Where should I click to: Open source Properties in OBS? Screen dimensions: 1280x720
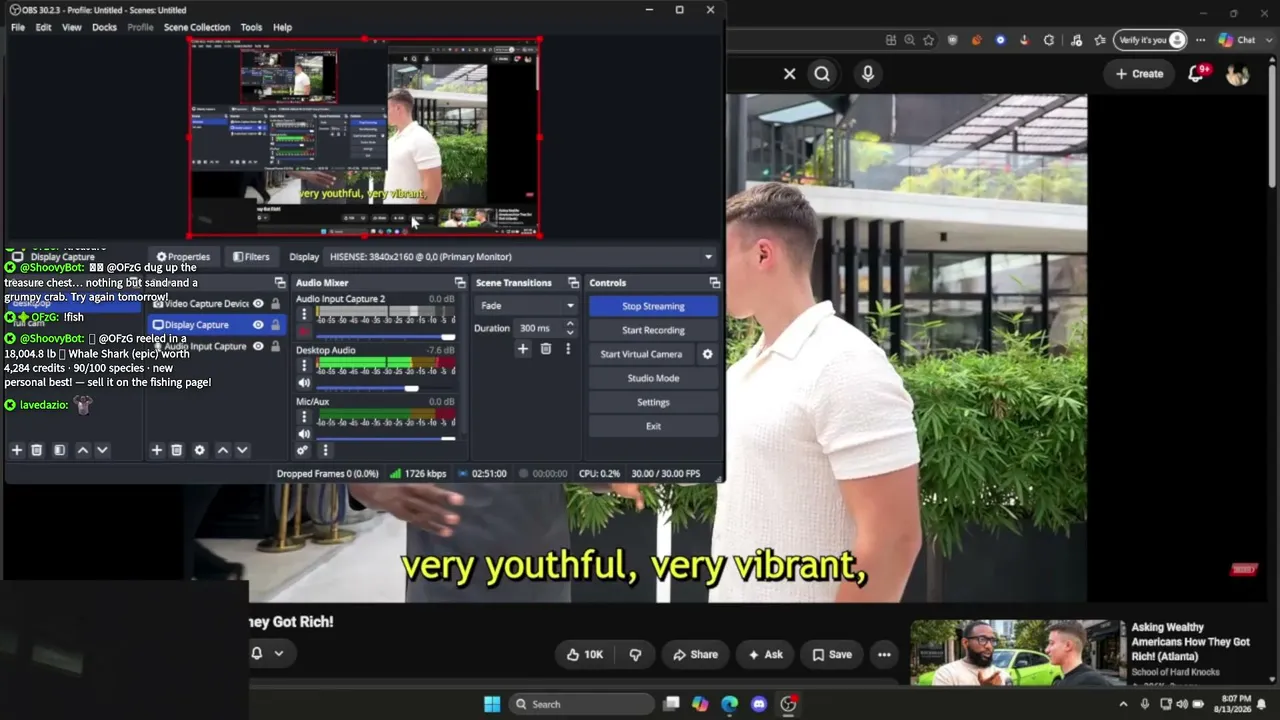pos(183,257)
